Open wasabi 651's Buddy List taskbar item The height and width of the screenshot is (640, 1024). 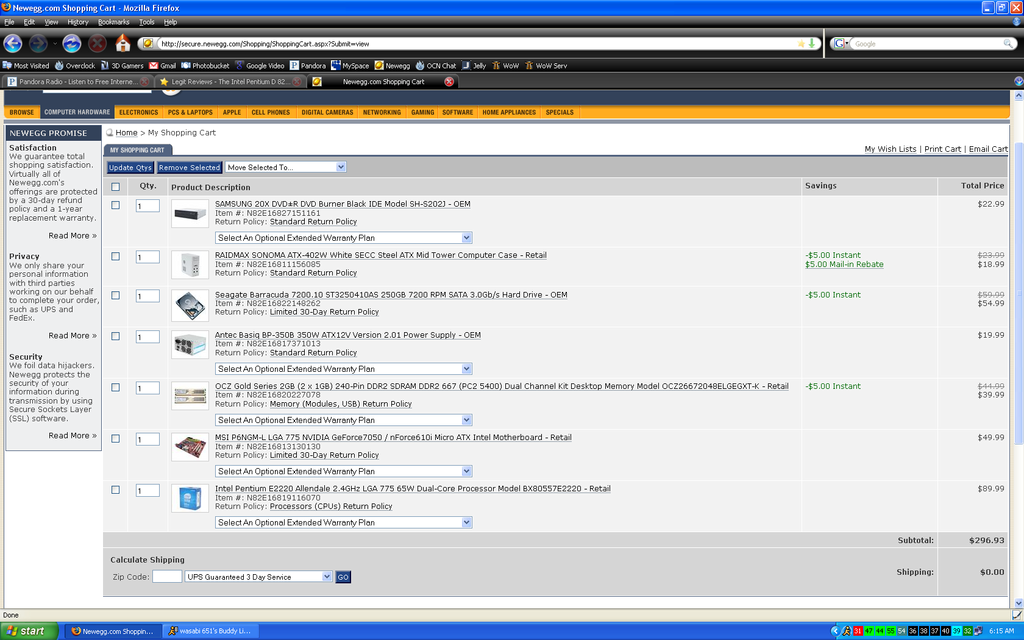click(x=211, y=631)
